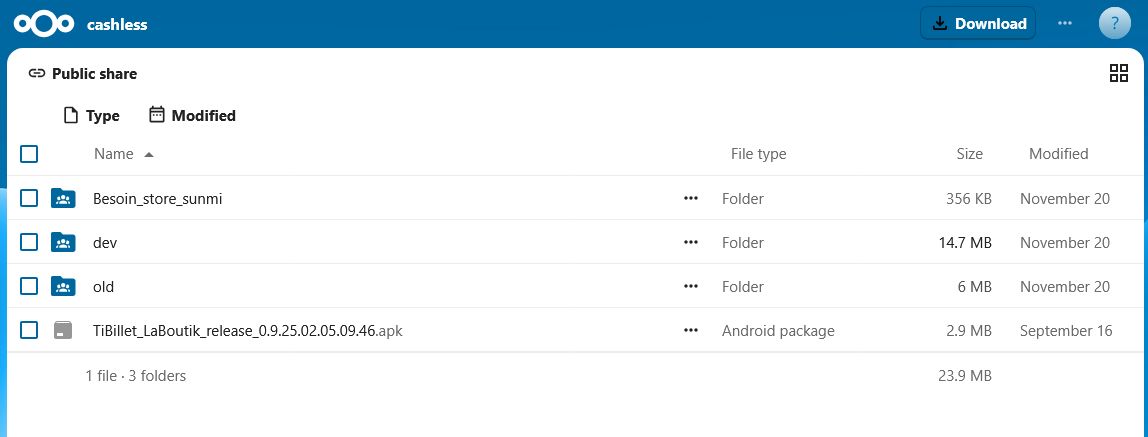Image resolution: width=1148 pixels, height=437 pixels.
Task: Sort list by Modified column header
Action: [1058, 154]
